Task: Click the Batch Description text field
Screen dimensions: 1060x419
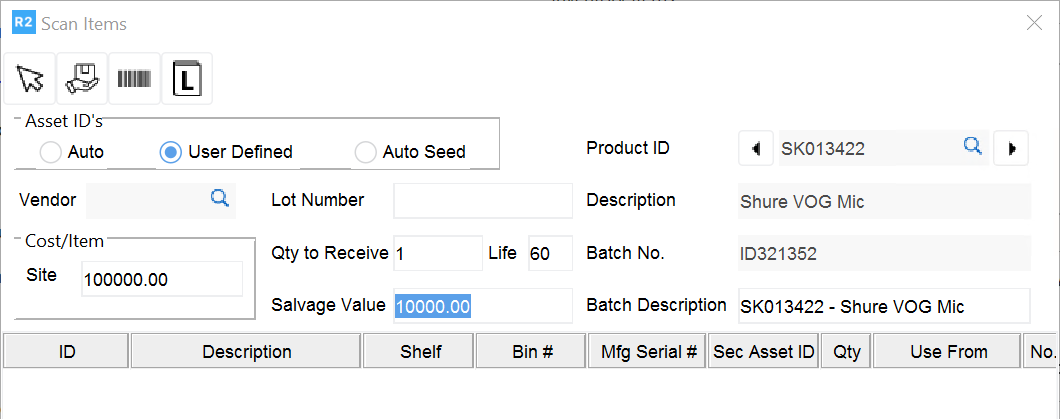Action: click(x=882, y=306)
